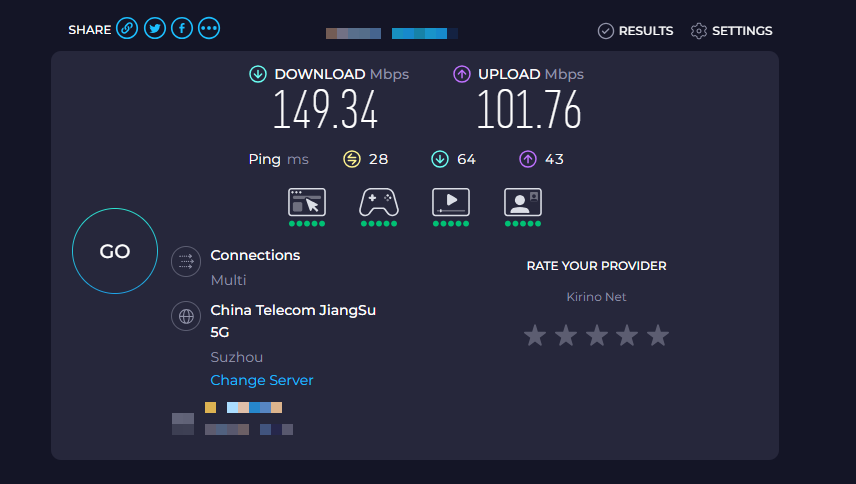The height and width of the screenshot is (484, 856).
Task: Rate provider five stars
Action: [658, 336]
